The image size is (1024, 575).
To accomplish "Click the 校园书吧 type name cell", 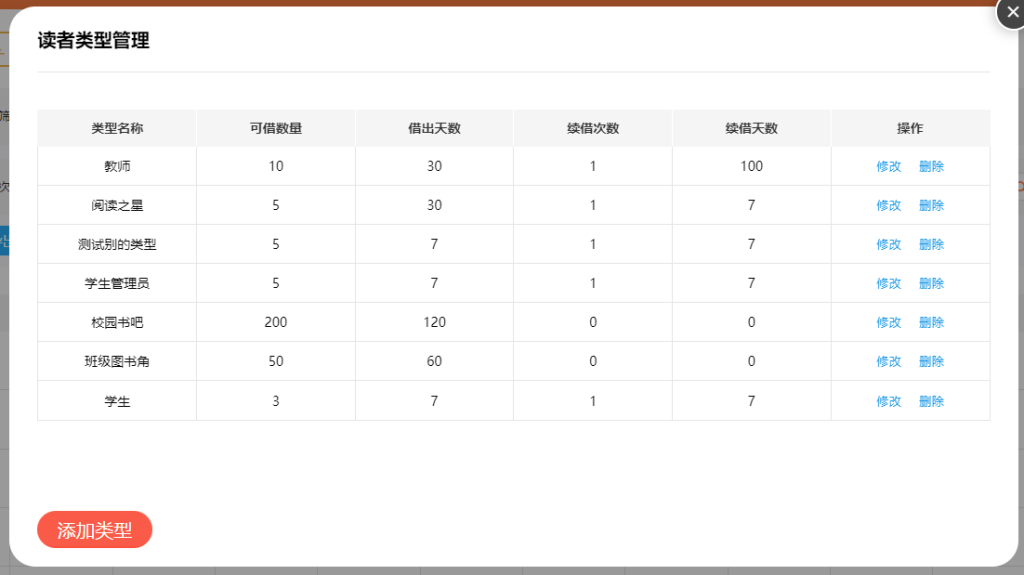I will (x=117, y=323).
